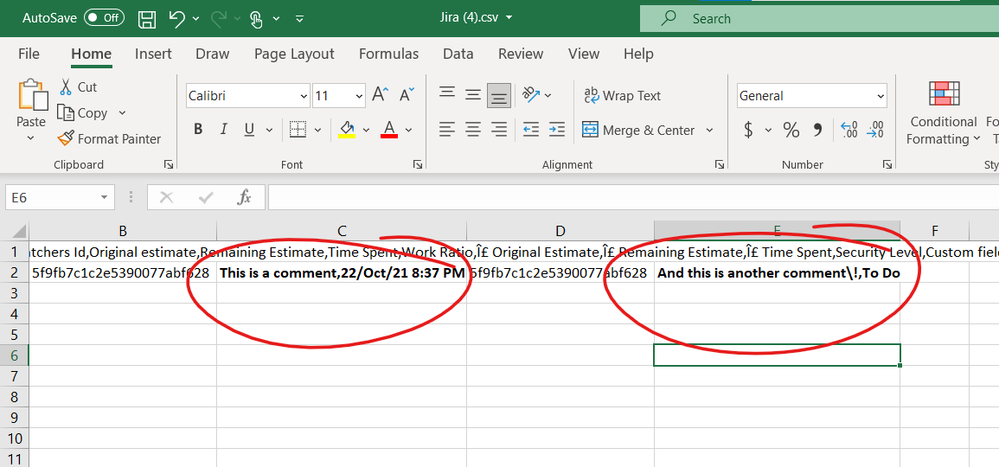Click the Comma Style icon
This screenshot has height=467, width=999.
817,130
